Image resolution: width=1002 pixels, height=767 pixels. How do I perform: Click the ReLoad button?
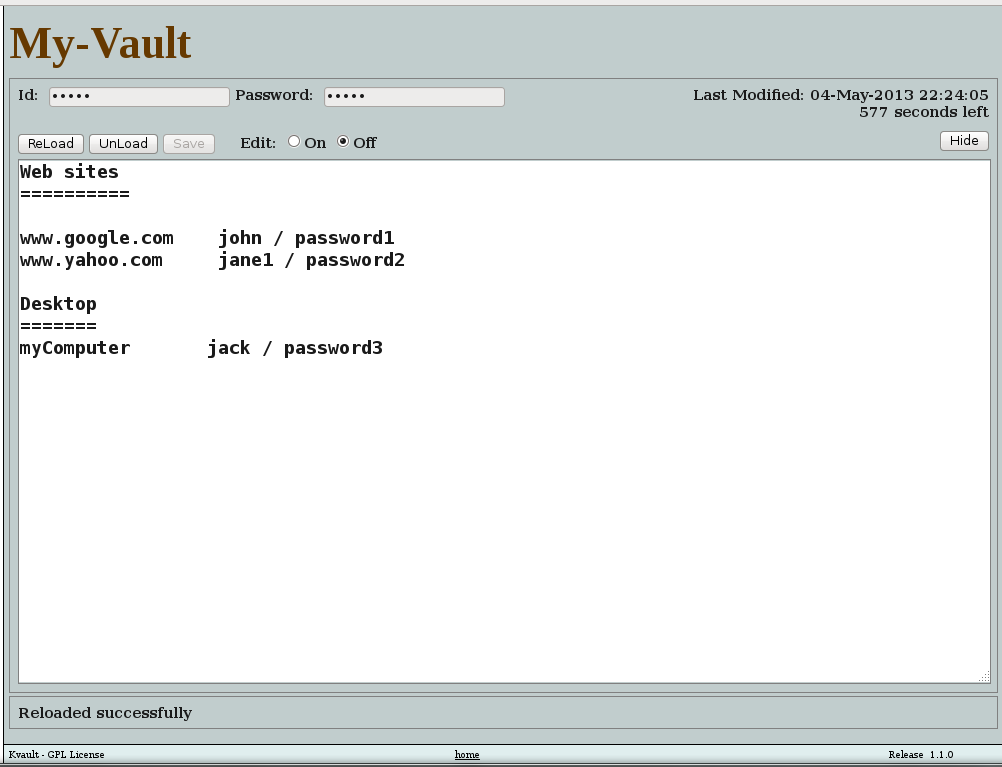pos(50,143)
